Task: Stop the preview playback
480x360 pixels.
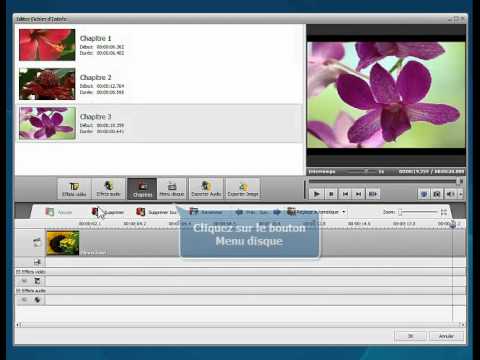Action: pos(331,194)
